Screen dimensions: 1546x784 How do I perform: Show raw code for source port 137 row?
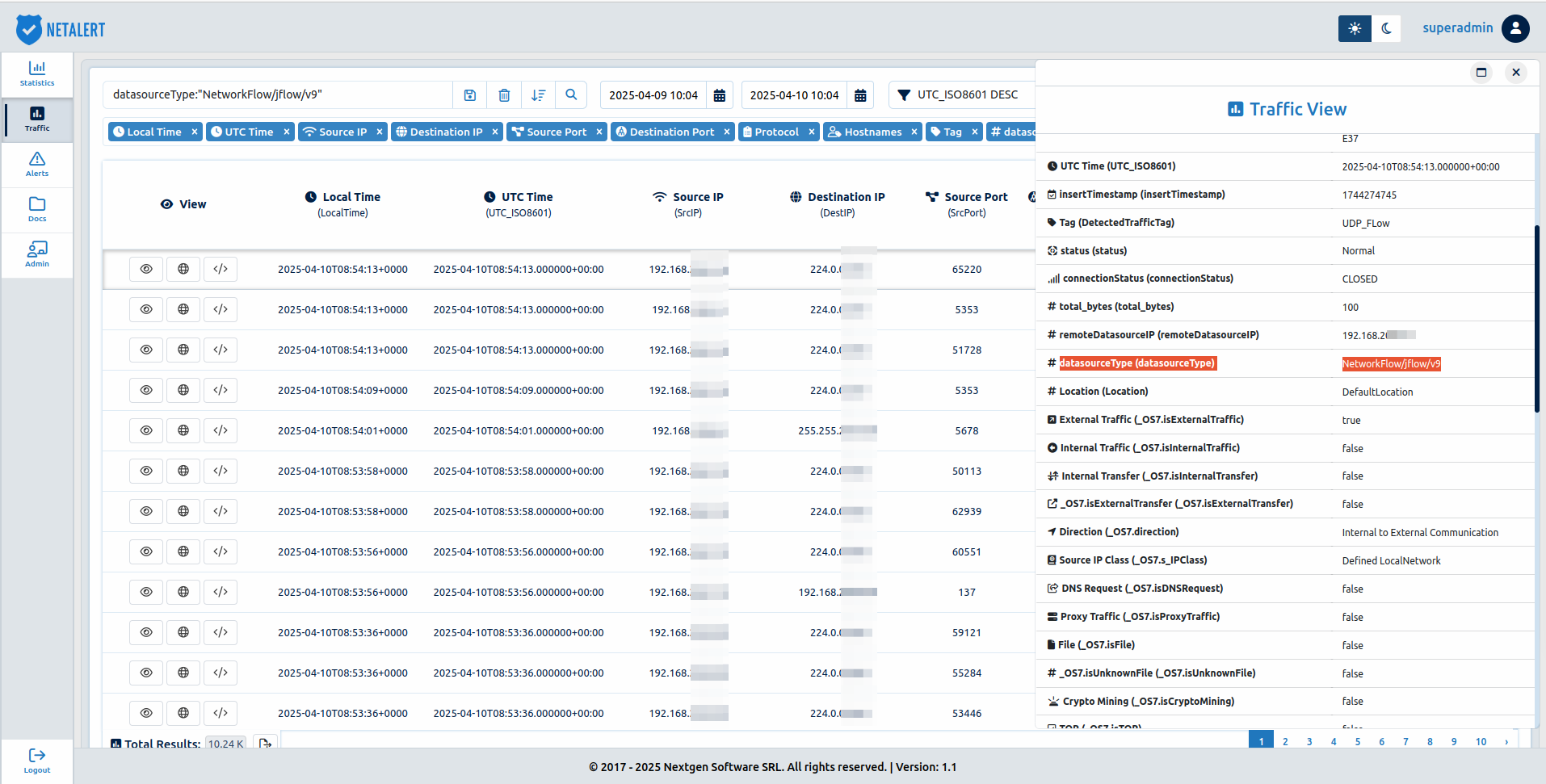[x=221, y=592]
